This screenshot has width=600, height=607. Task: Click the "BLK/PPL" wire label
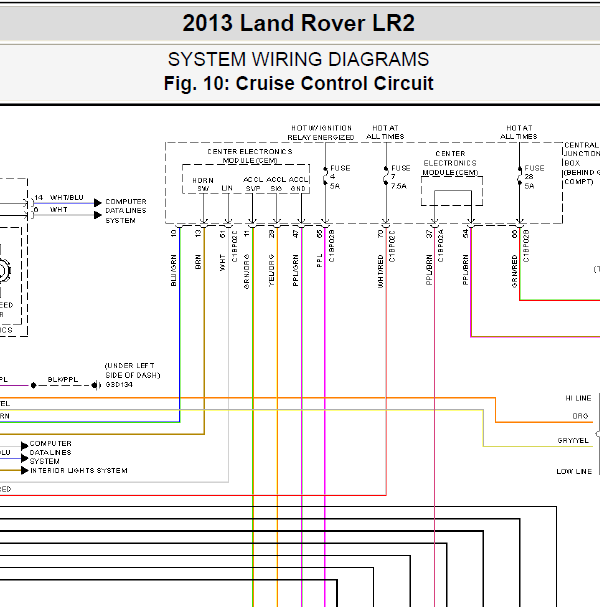(x=63, y=379)
